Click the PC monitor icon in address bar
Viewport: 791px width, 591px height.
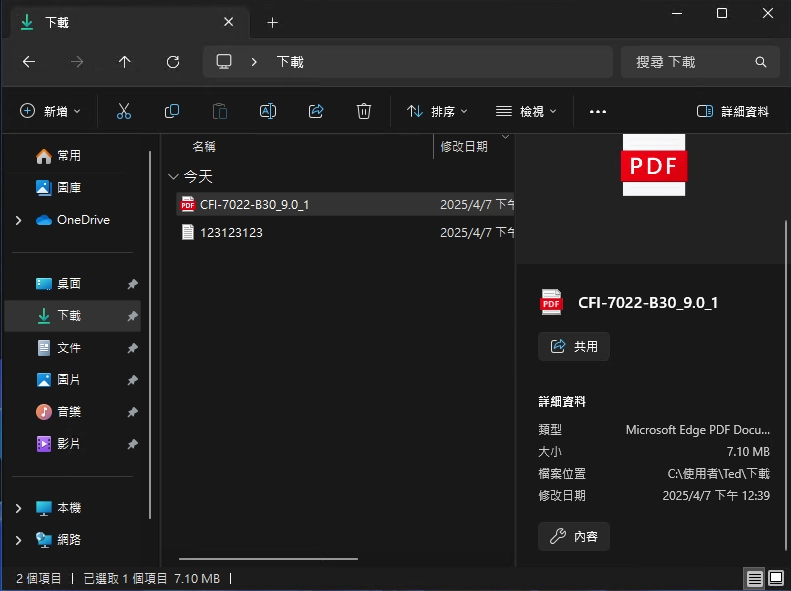click(x=223, y=62)
